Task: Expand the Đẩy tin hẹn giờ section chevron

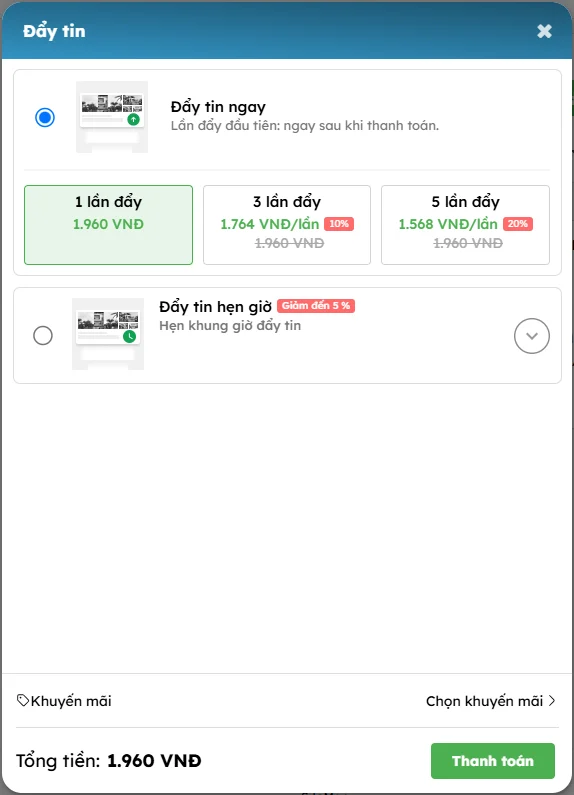Action: pyautogui.click(x=531, y=336)
